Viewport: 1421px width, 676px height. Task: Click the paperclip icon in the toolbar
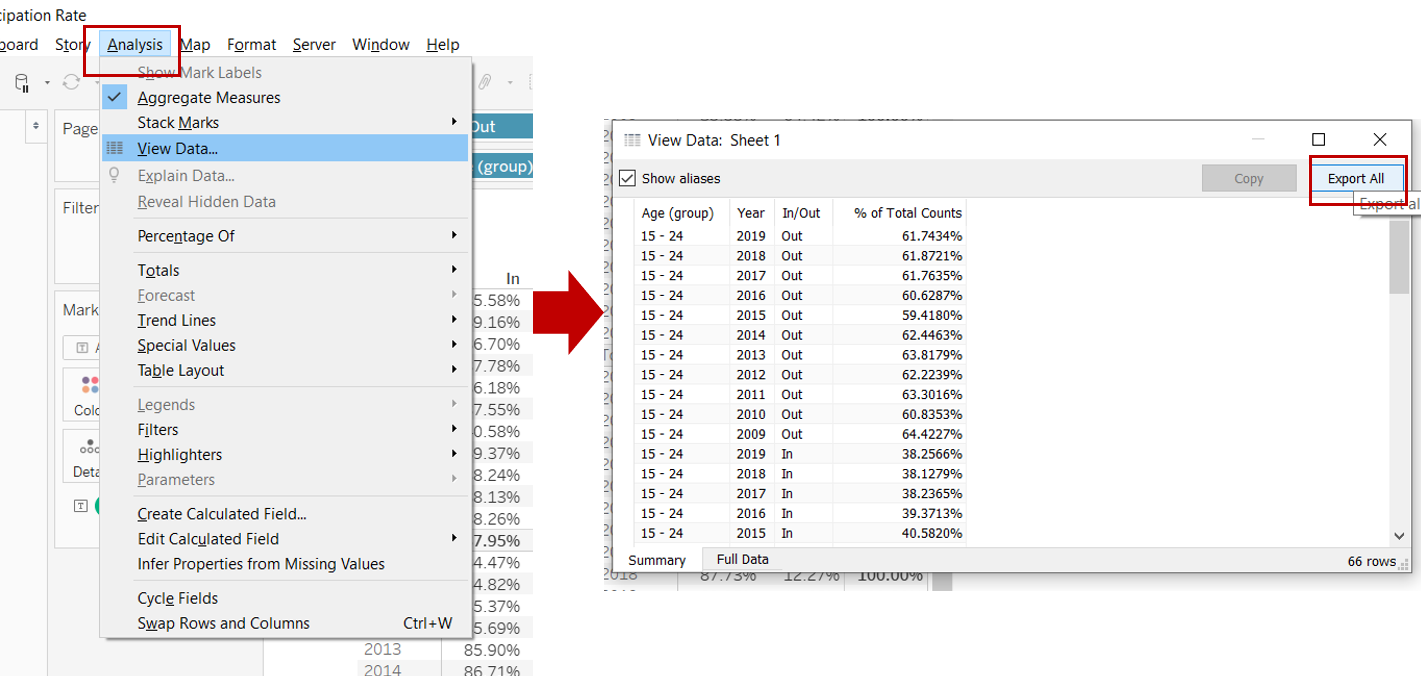485,82
